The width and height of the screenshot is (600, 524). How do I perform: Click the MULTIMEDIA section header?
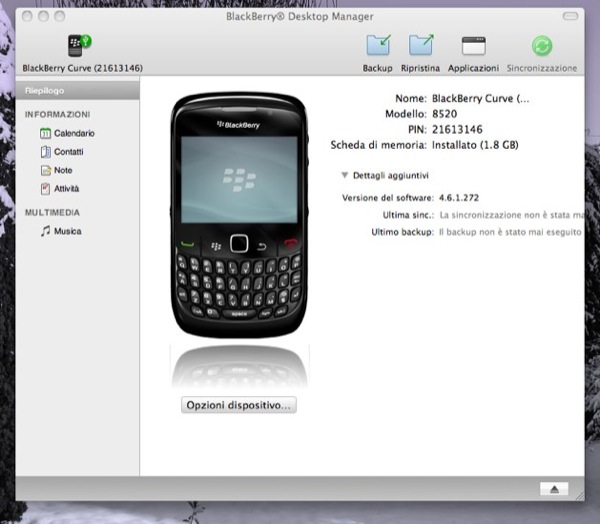coord(52,212)
